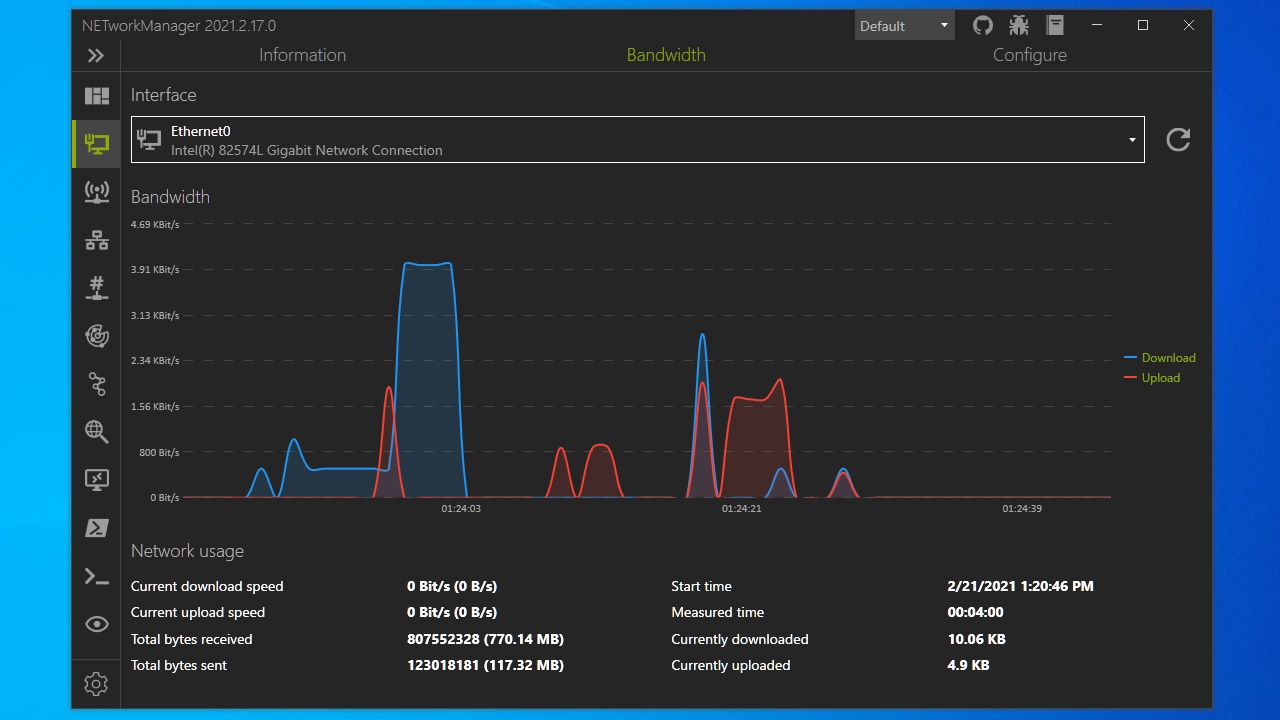
Task: Click the Interface heading
Action: tap(163, 95)
